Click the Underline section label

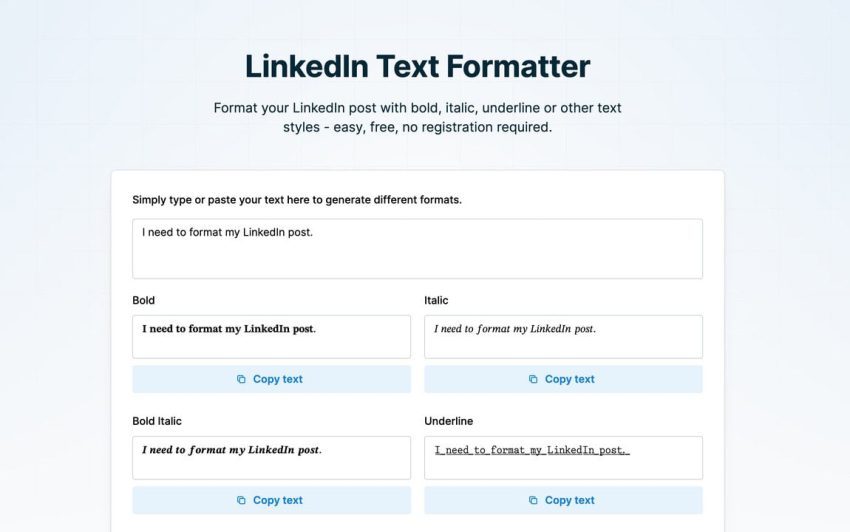point(449,421)
